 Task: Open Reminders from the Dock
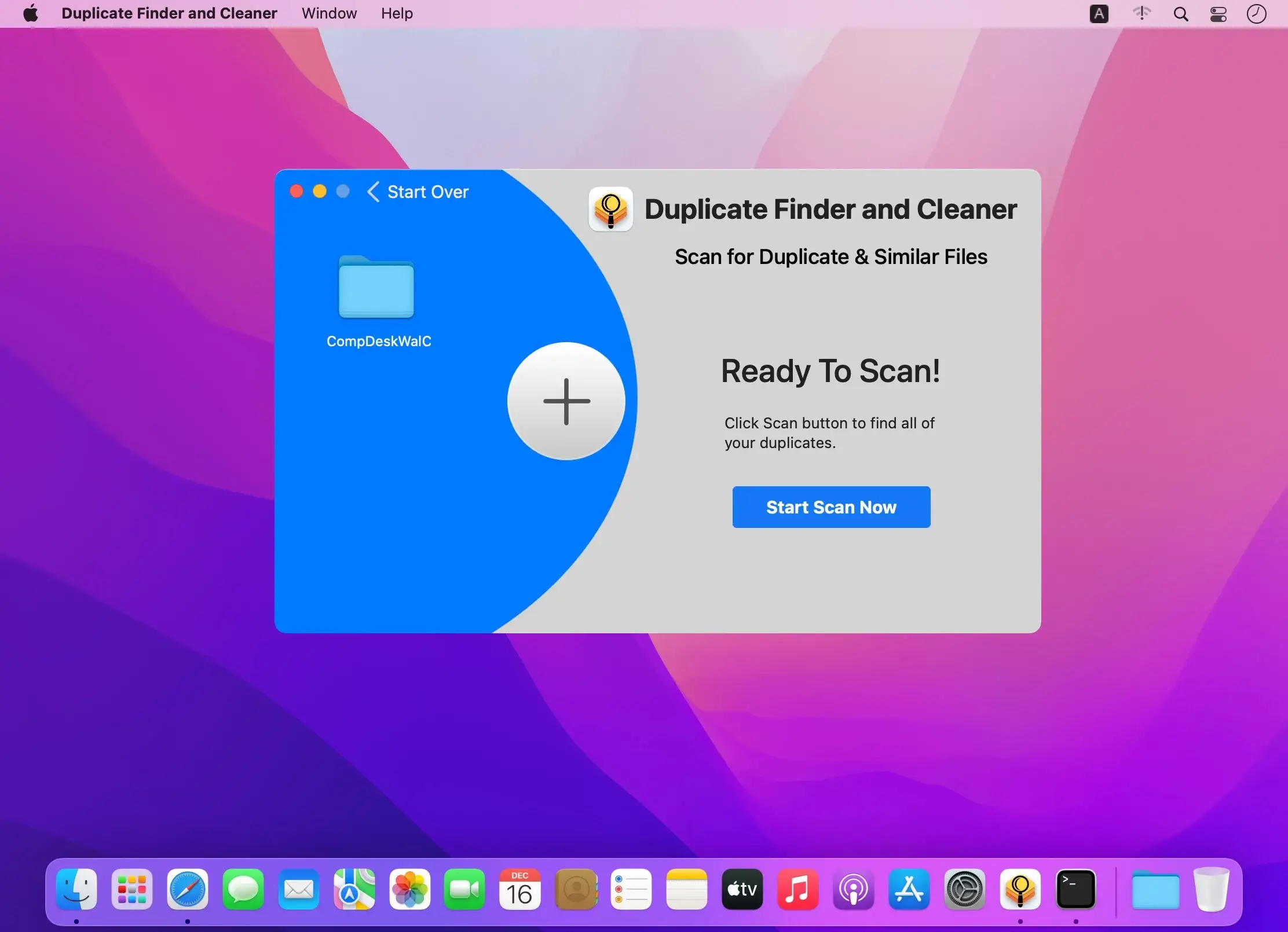point(631,889)
